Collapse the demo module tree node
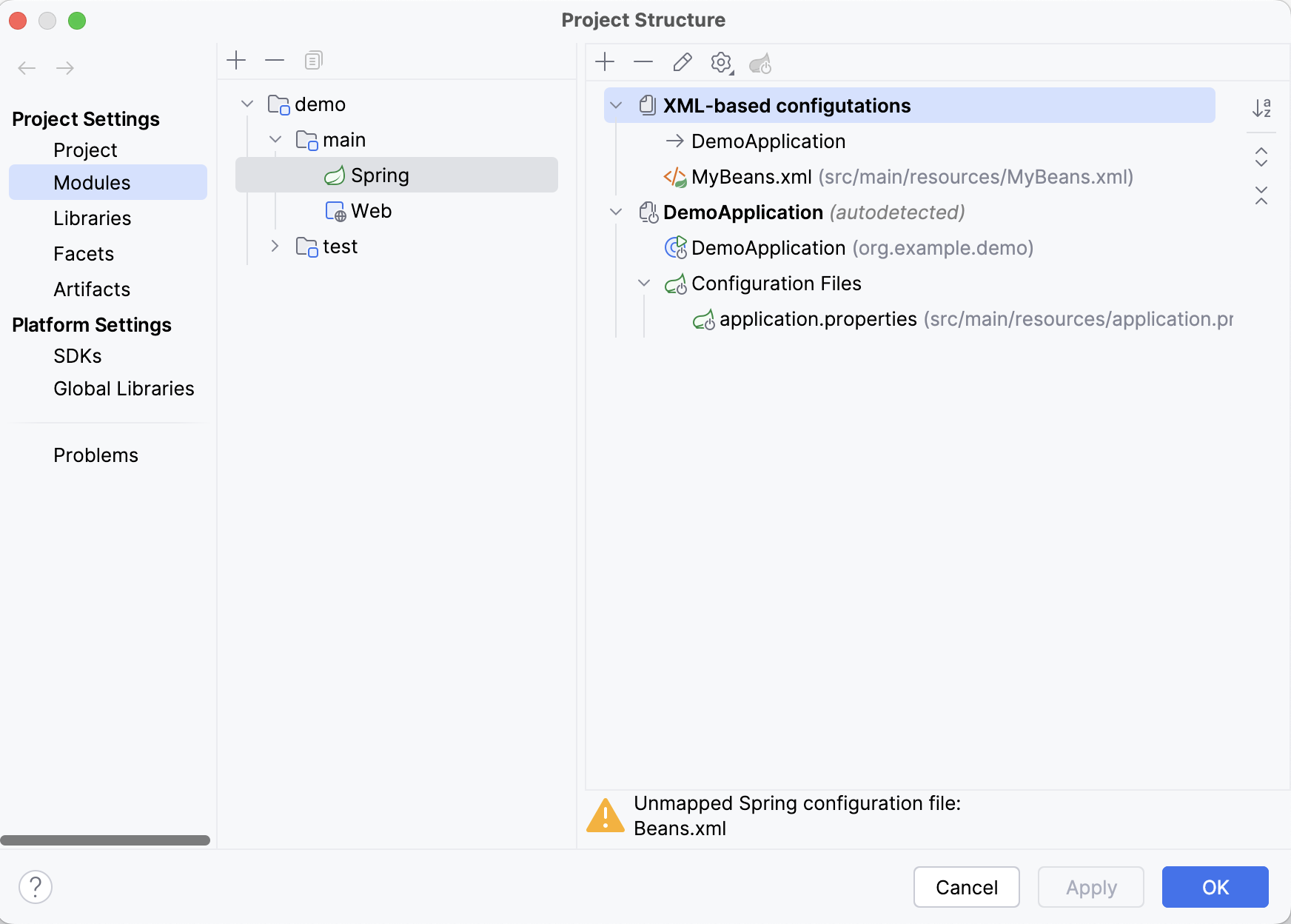Viewport: 1291px width, 924px height. pos(247,104)
